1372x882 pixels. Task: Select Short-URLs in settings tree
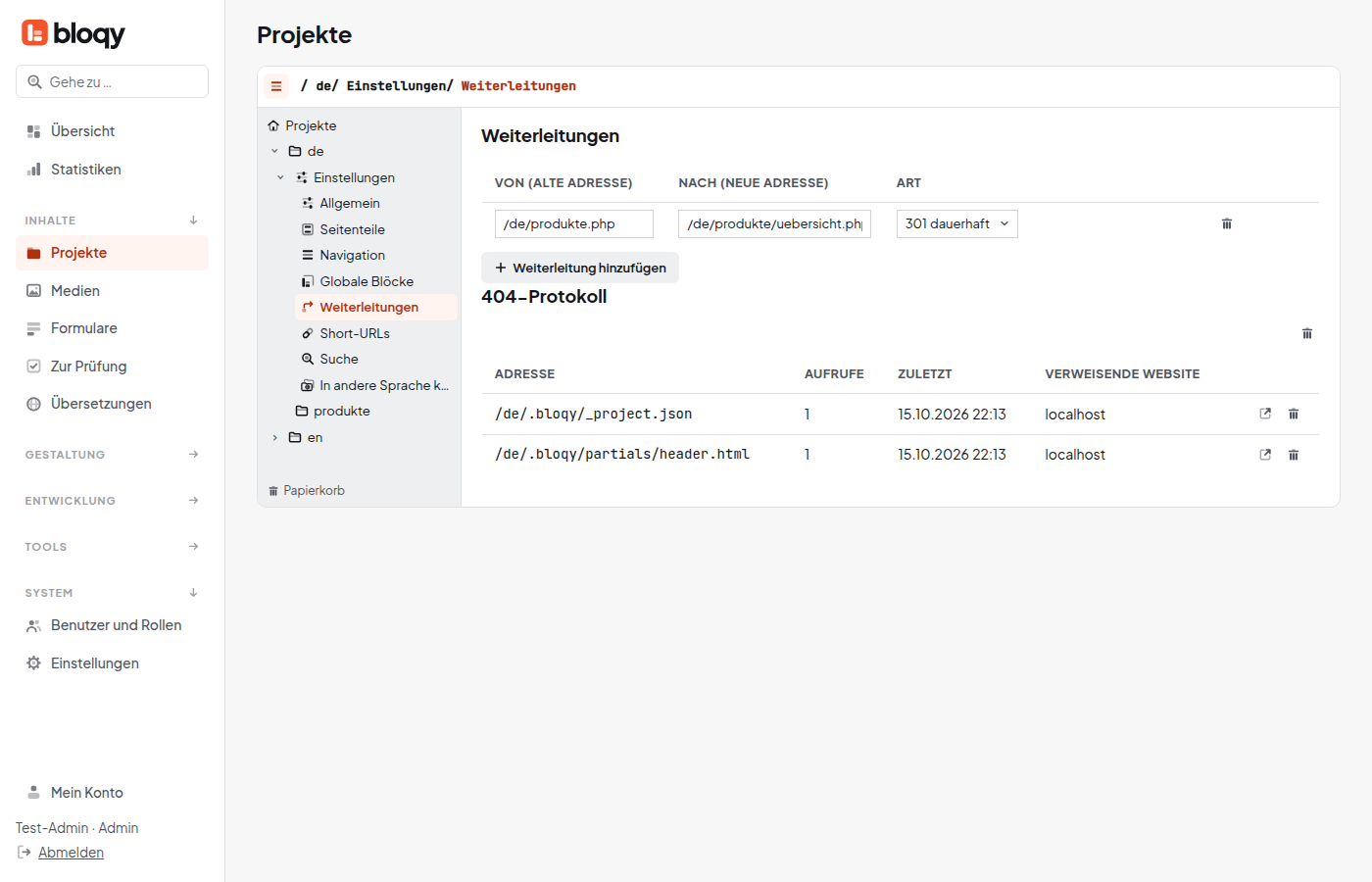point(376,333)
